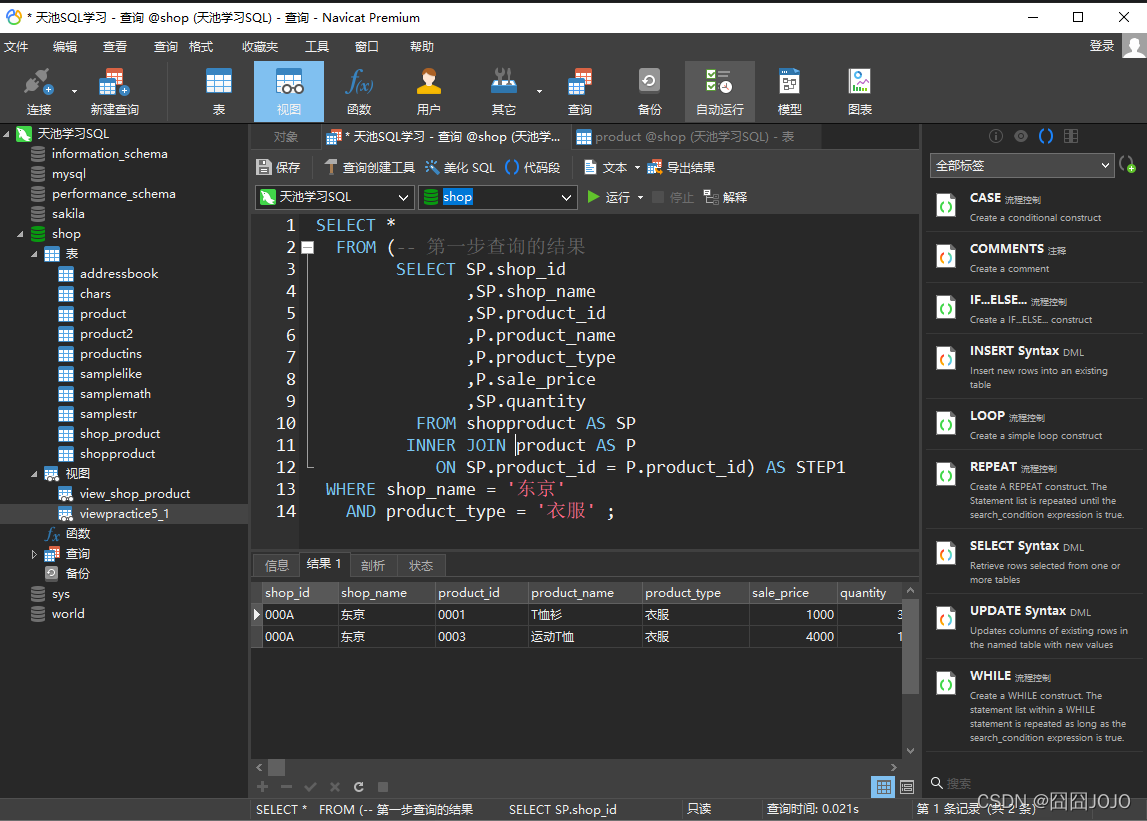Select the 信息 (Message) result tab
This screenshot has width=1147, height=821.
click(x=277, y=566)
